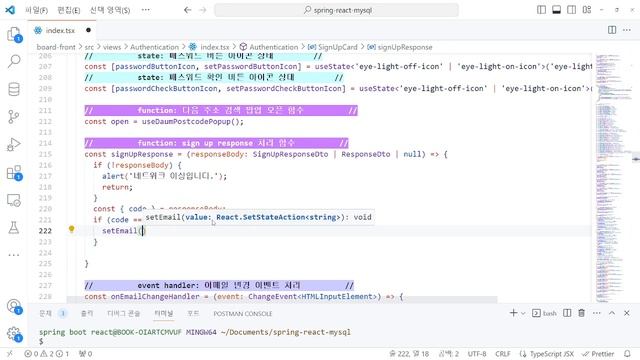The height and width of the screenshot is (360, 640).
Task: Open the 편집(E) menu
Action: [x=69, y=10]
